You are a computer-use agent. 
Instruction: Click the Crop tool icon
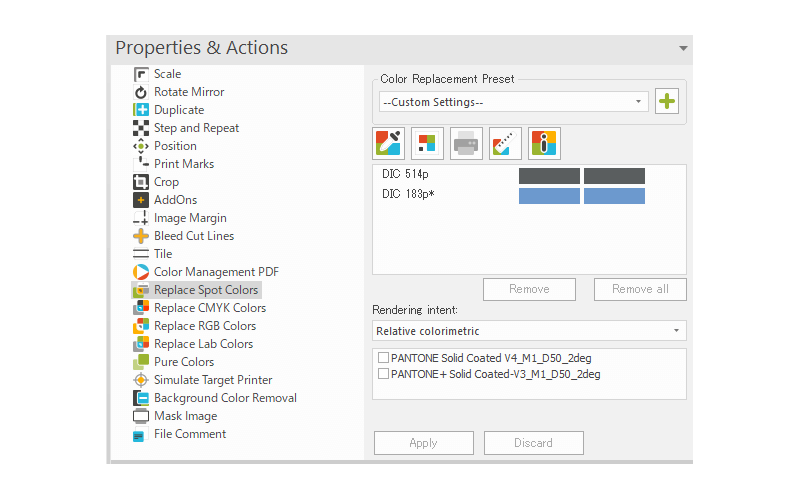[x=141, y=182]
